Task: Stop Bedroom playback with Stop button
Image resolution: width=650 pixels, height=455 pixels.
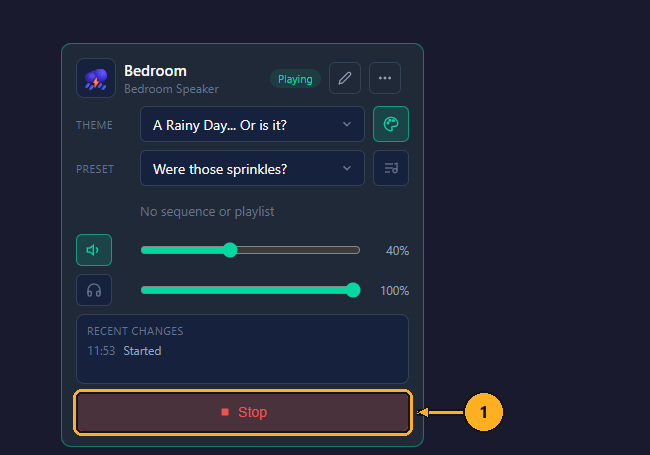Action: [x=243, y=412]
